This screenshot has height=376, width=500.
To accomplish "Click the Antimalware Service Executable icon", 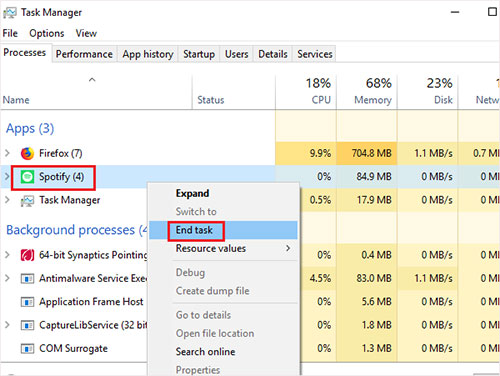I will (27, 279).
